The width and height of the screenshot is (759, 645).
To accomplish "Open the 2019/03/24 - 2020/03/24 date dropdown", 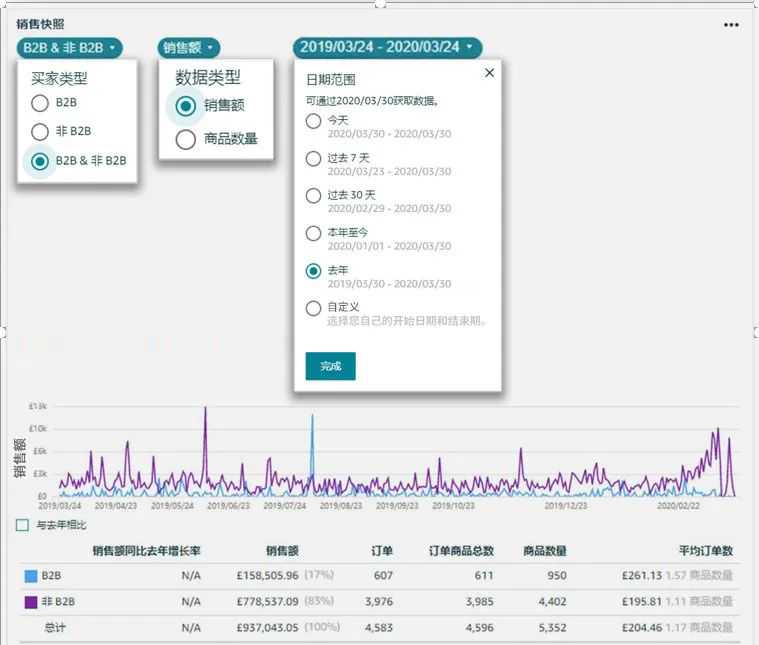I will coord(387,47).
